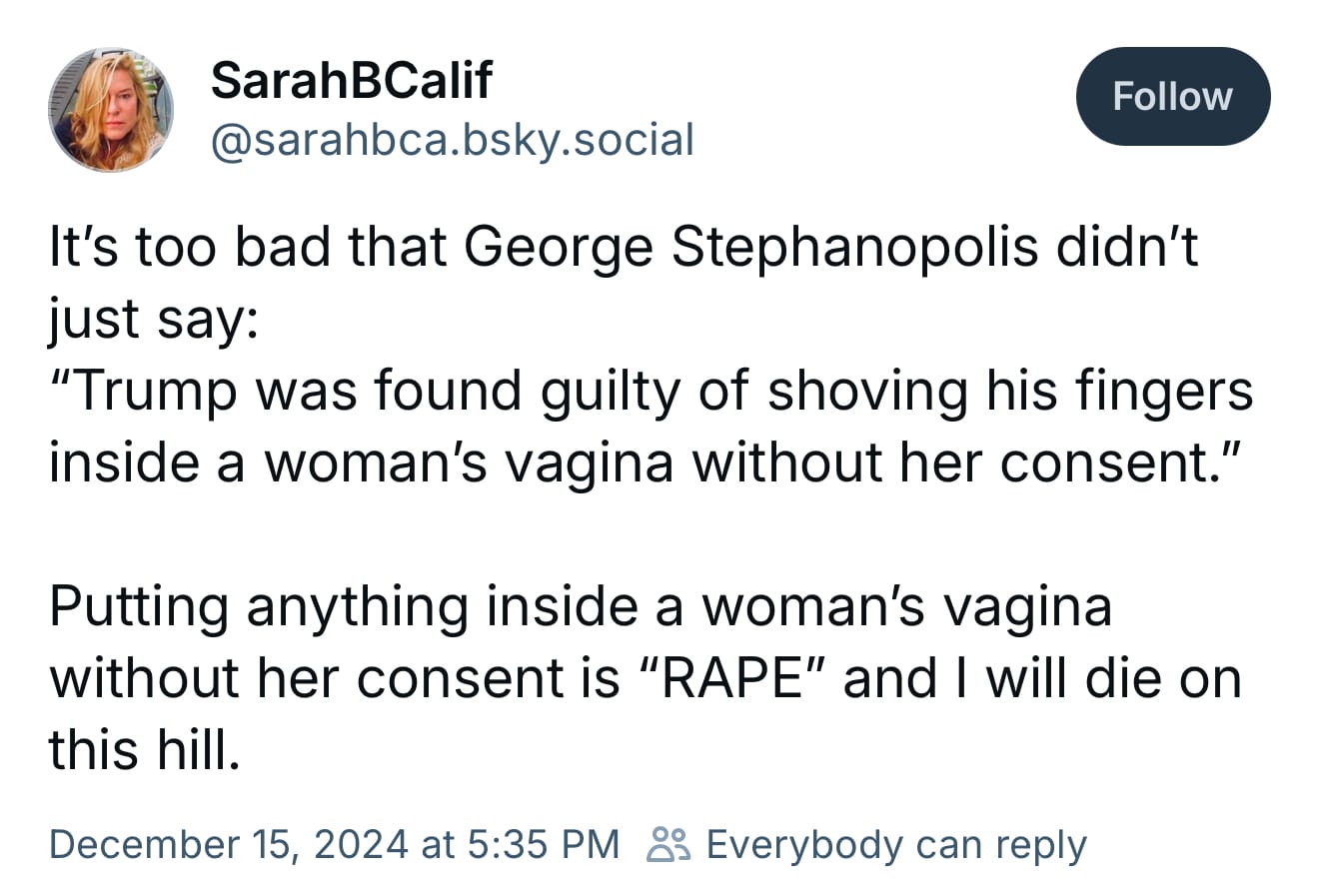The height and width of the screenshot is (896, 1319).
Task: Click the Follow button
Action: point(1172,97)
